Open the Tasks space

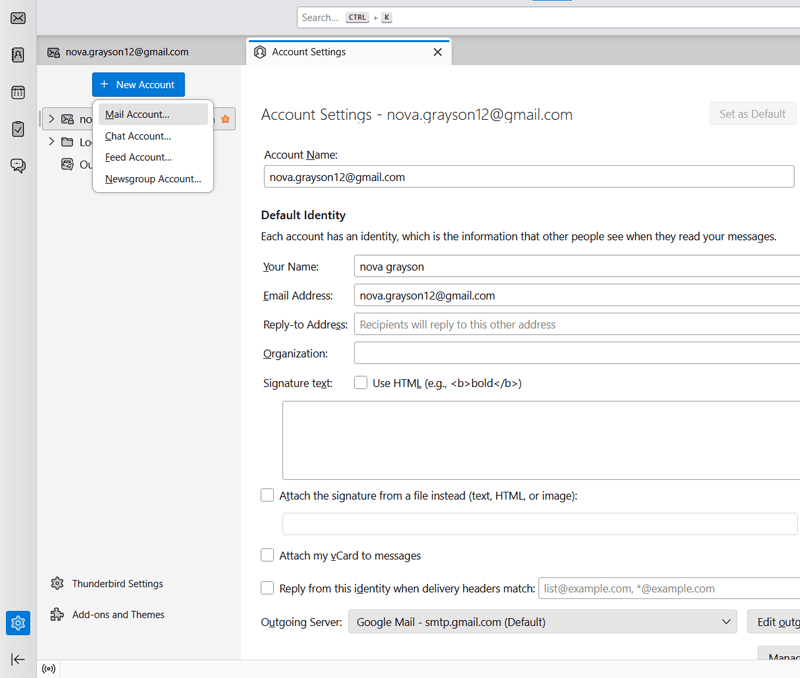click(17, 128)
